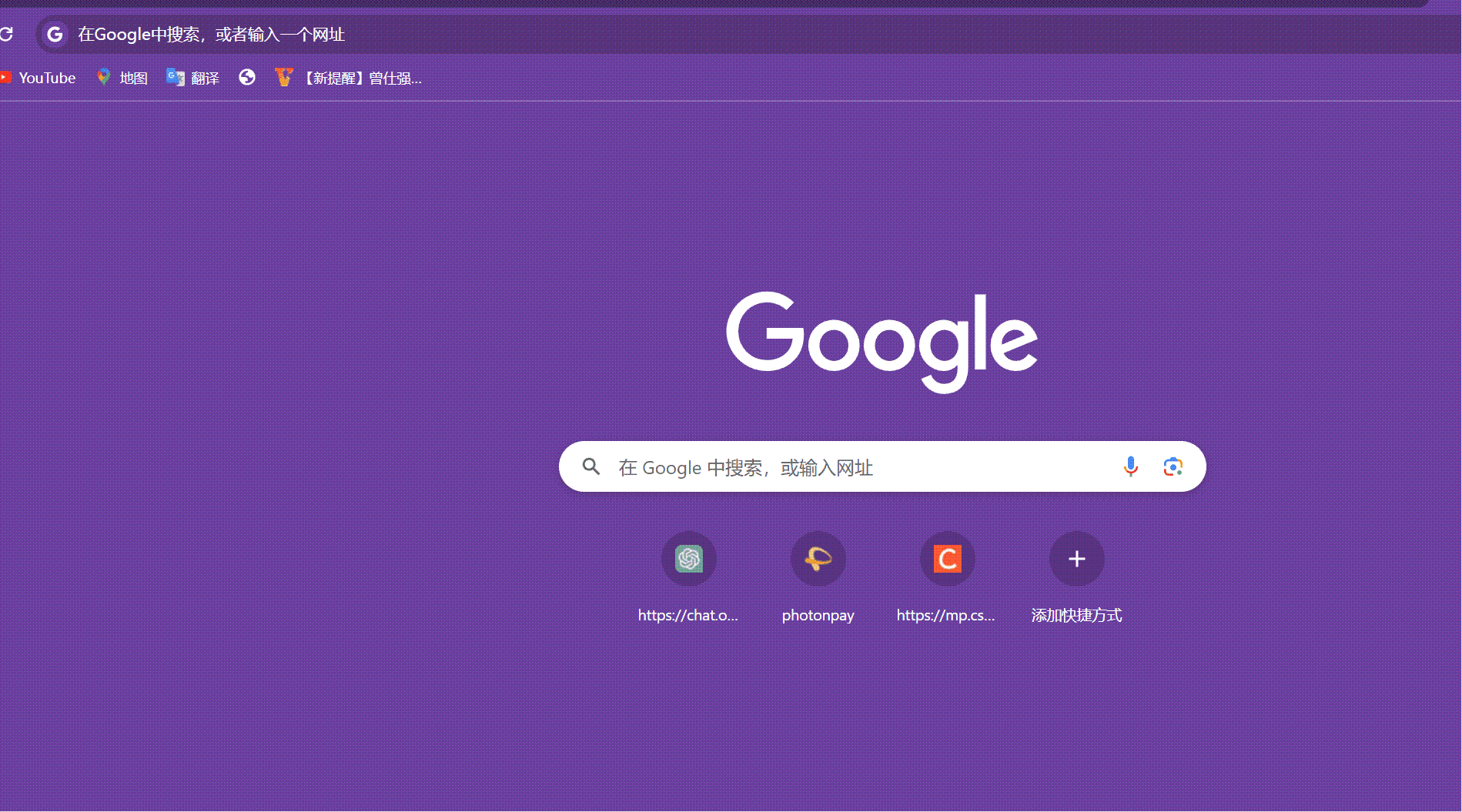Click the 添加快捷方式 plus button
Screen dimensions: 1462x812
point(1077,559)
